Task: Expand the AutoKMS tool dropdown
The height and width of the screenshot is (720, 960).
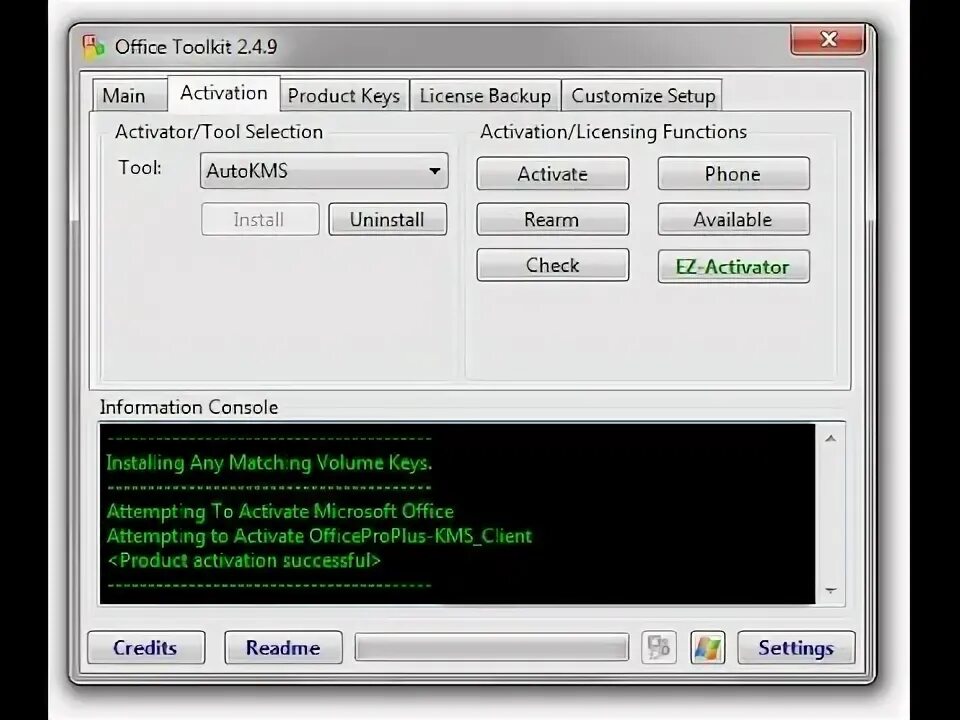Action: click(x=324, y=170)
